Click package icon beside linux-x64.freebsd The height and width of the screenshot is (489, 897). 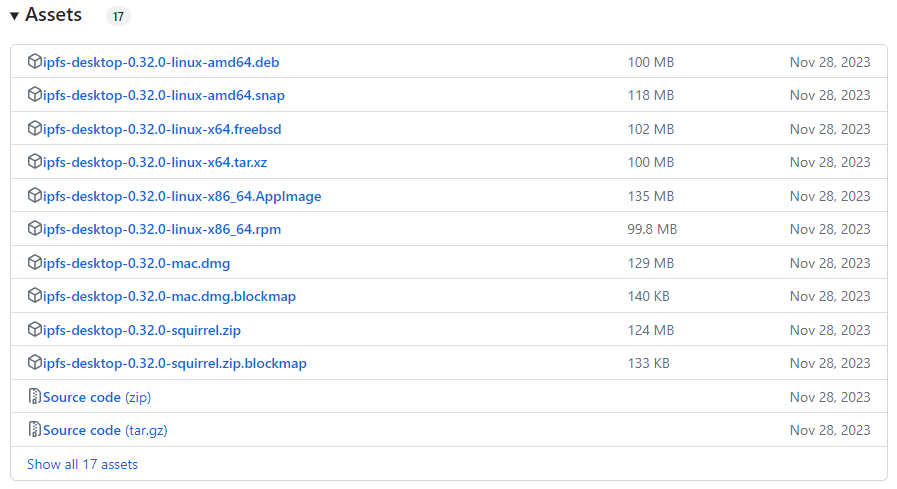tap(34, 128)
